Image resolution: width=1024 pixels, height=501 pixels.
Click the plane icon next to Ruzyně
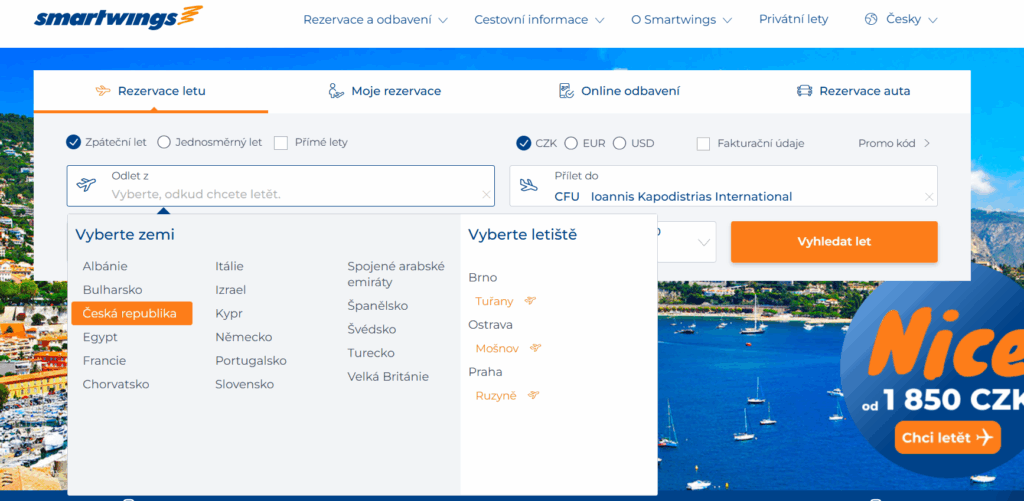coord(534,395)
